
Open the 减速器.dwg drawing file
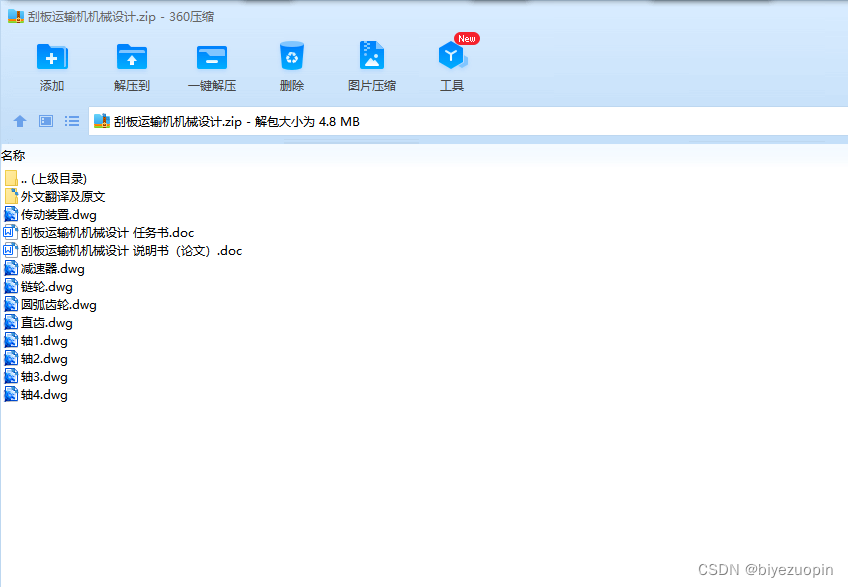pos(50,268)
